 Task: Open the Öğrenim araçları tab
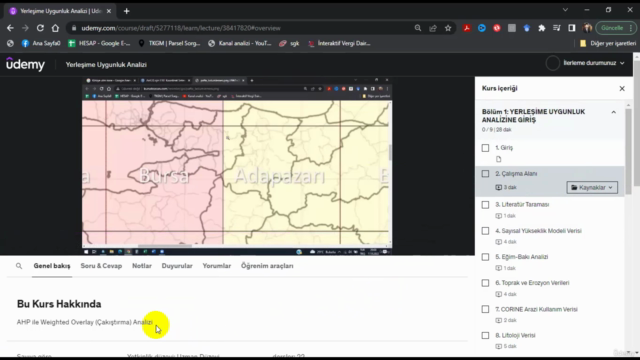(x=267, y=266)
